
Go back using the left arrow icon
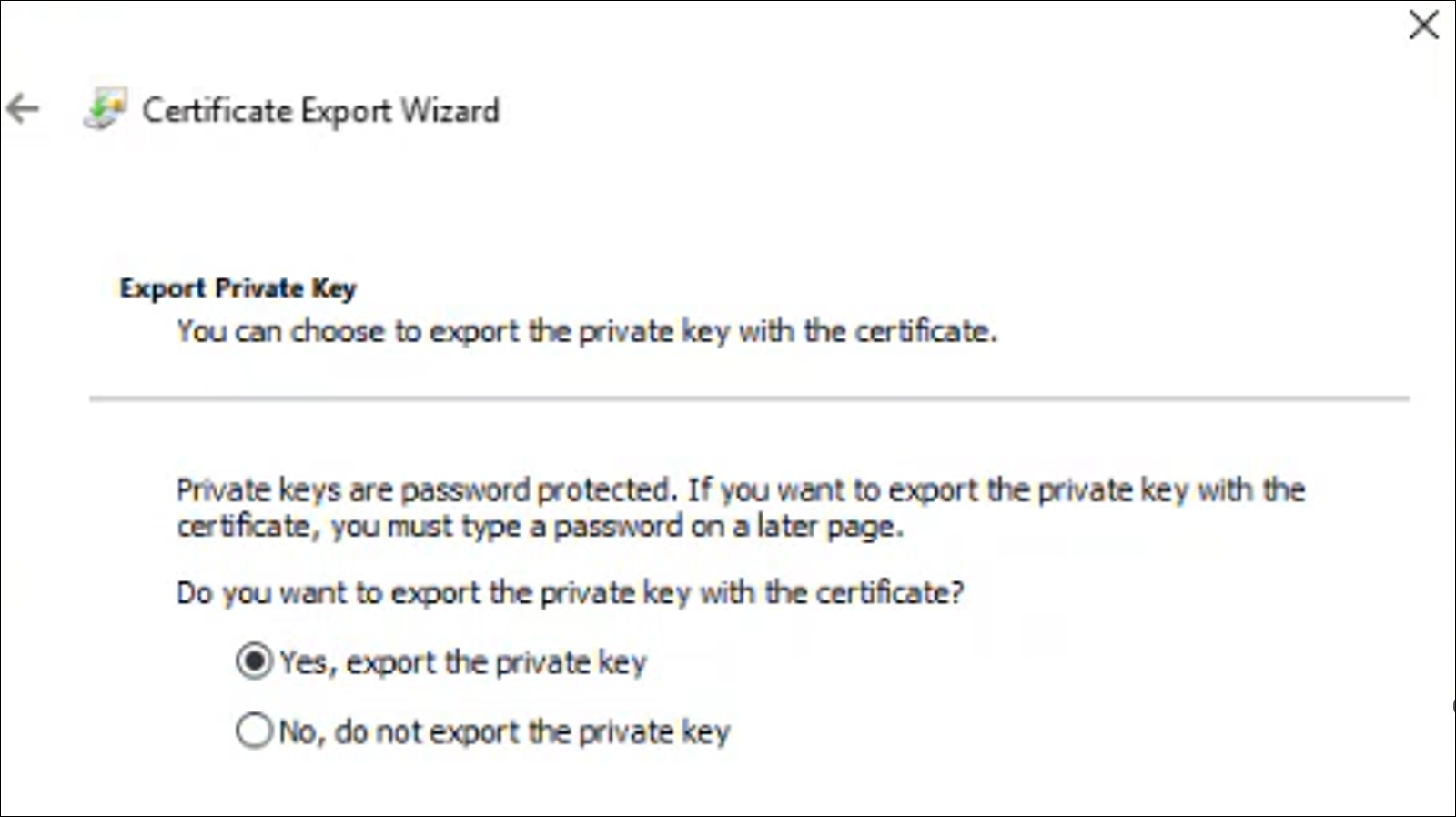23,109
